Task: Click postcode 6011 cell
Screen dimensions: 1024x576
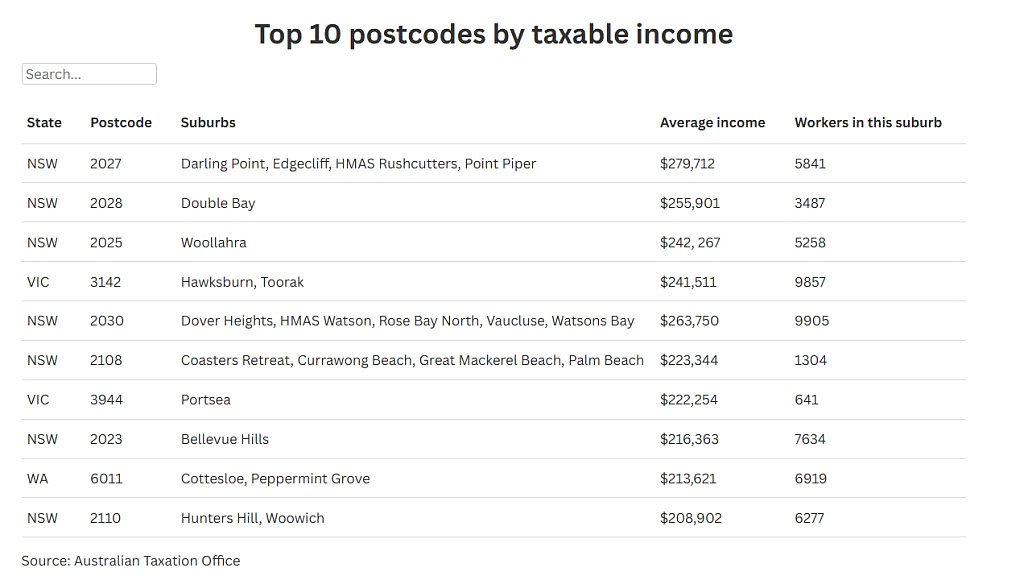Action: pos(106,479)
